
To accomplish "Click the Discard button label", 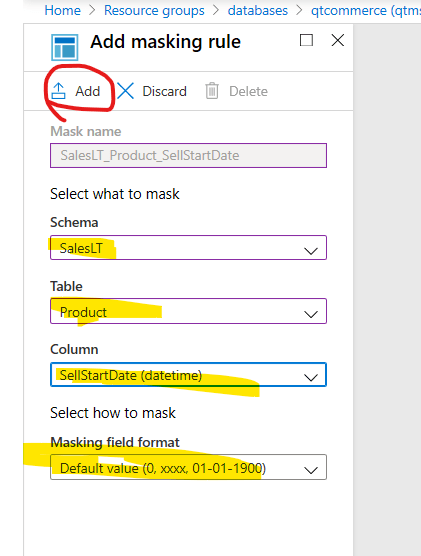I will [x=164, y=91].
